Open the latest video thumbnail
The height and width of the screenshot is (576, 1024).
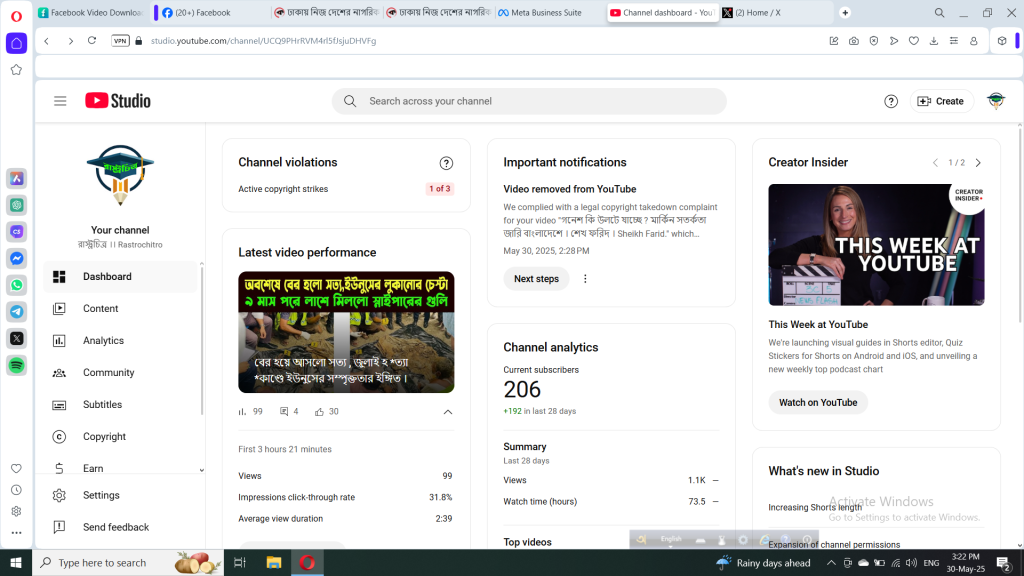point(346,332)
